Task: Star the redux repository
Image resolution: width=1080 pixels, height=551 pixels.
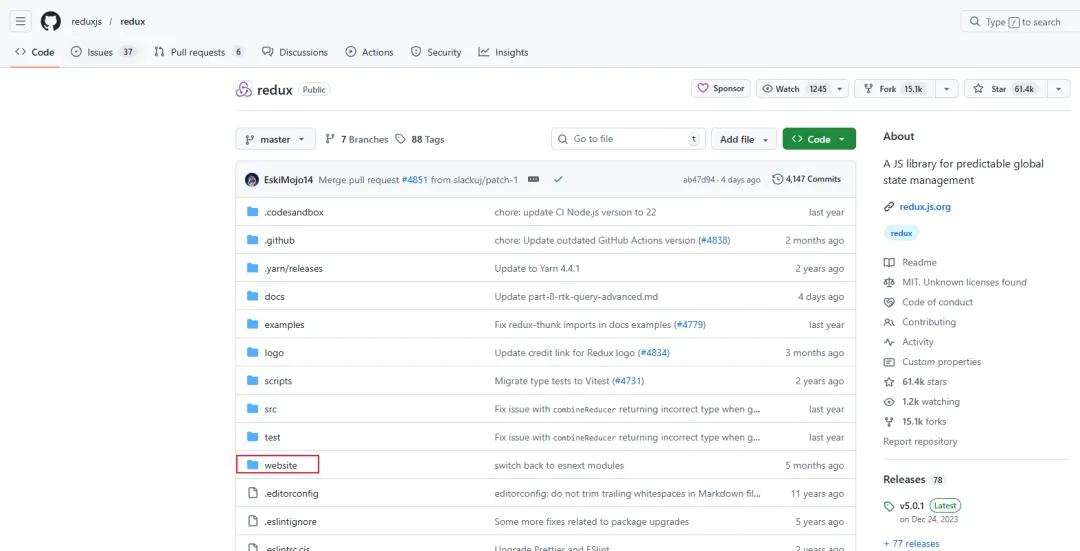Action: (x=1005, y=89)
